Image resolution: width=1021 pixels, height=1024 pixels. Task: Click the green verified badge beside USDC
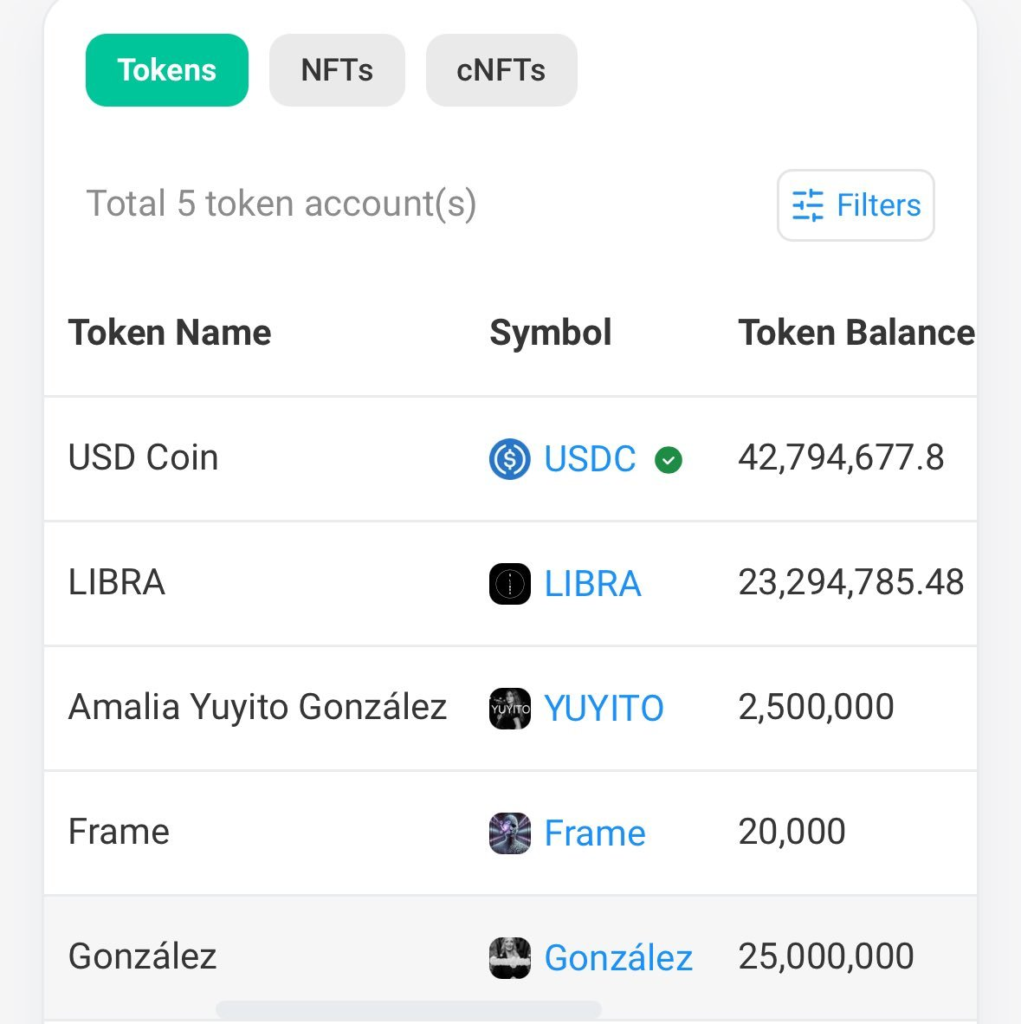[x=668, y=460]
